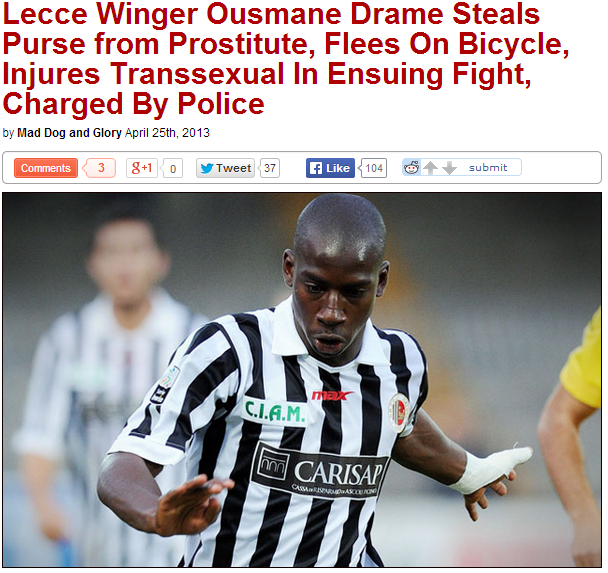Viewport: 608px width, 573px height.
Task: Click the Facebook f logo in Like button
Action: click(x=316, y=168)
